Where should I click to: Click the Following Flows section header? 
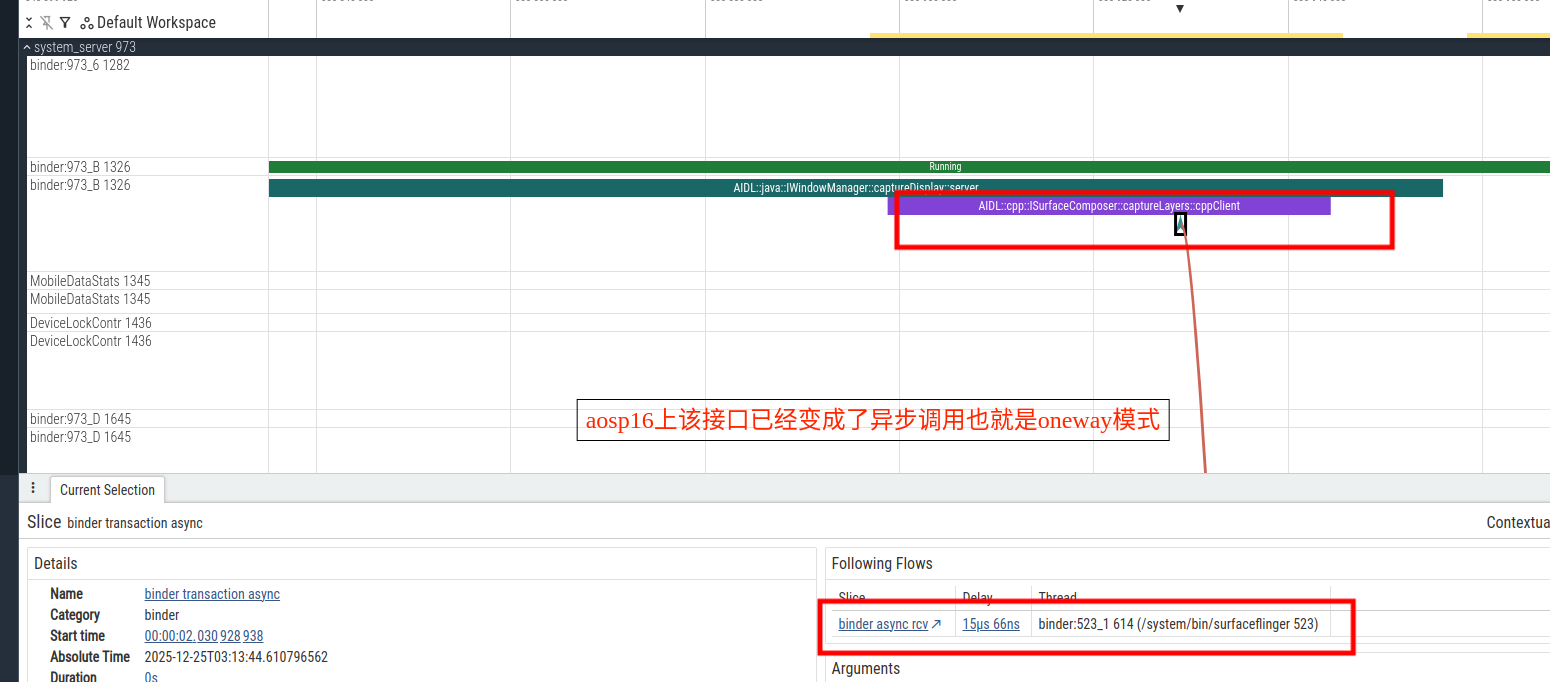pos(882,563)
